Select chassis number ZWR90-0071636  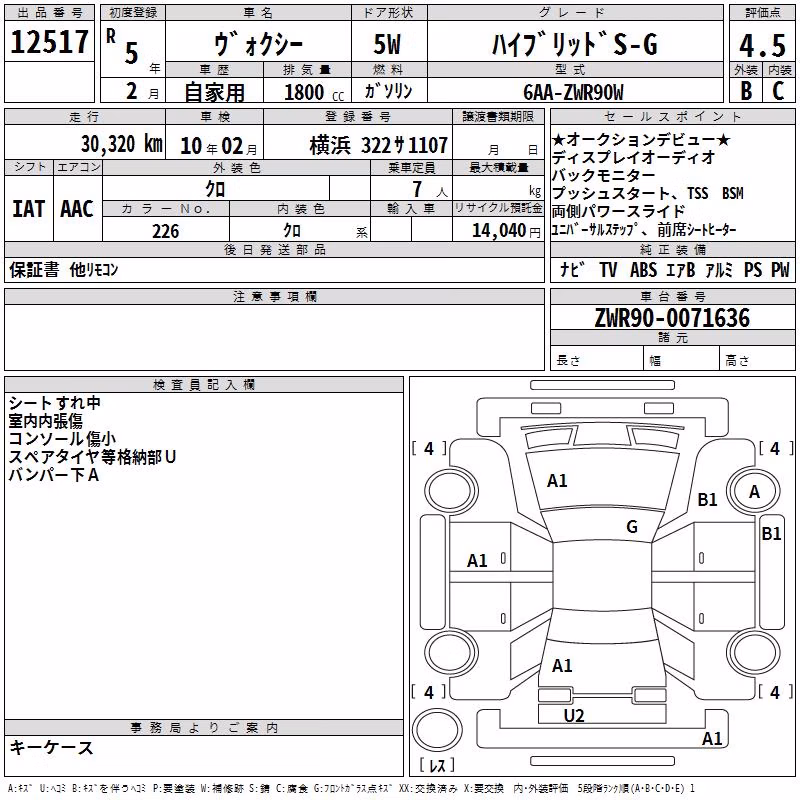672,318
